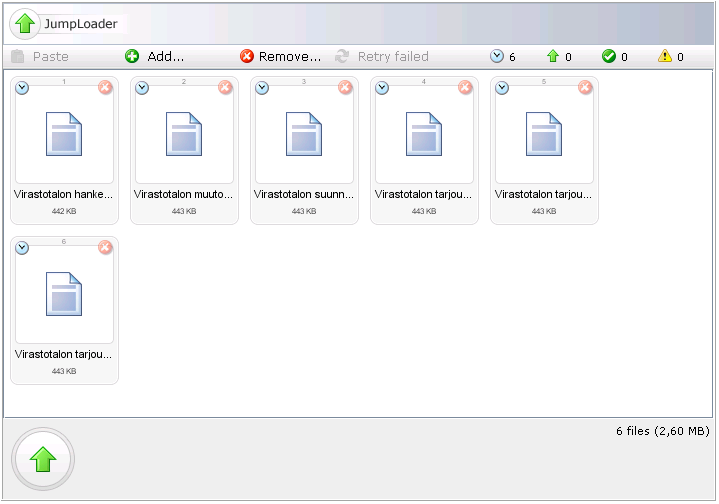This screenshot has width=719, height=504.
Task: Click Add... to add files
Action: tap(155, 56)
